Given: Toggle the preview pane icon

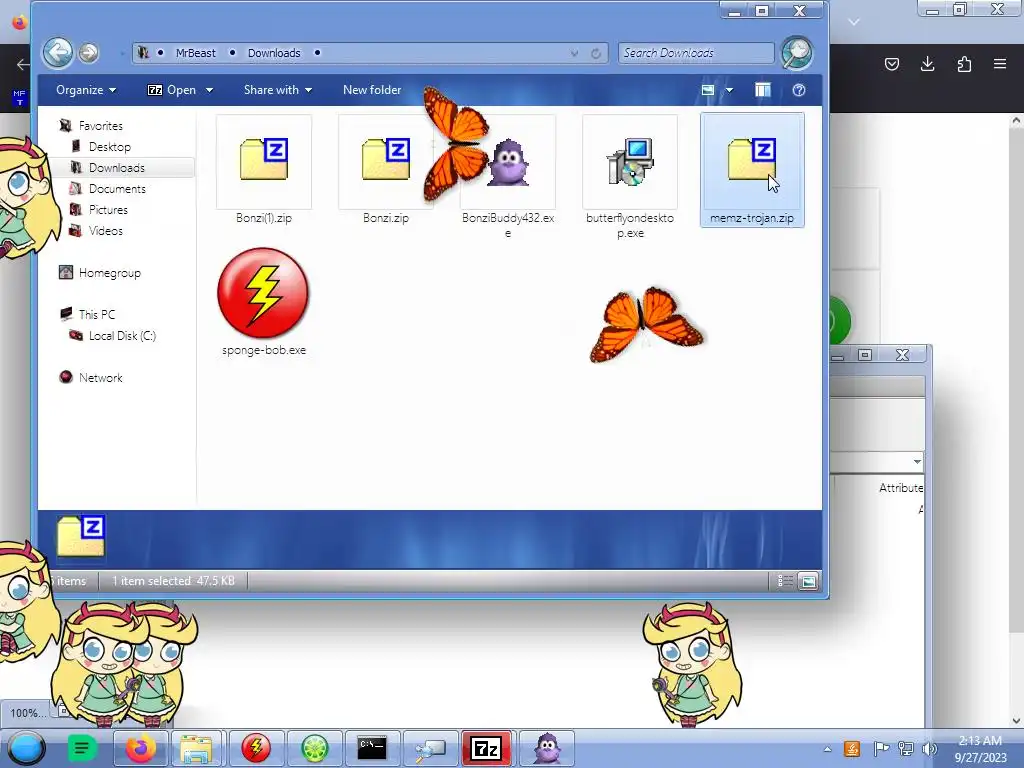Looking at the screenshot, I should coord(762,90).
